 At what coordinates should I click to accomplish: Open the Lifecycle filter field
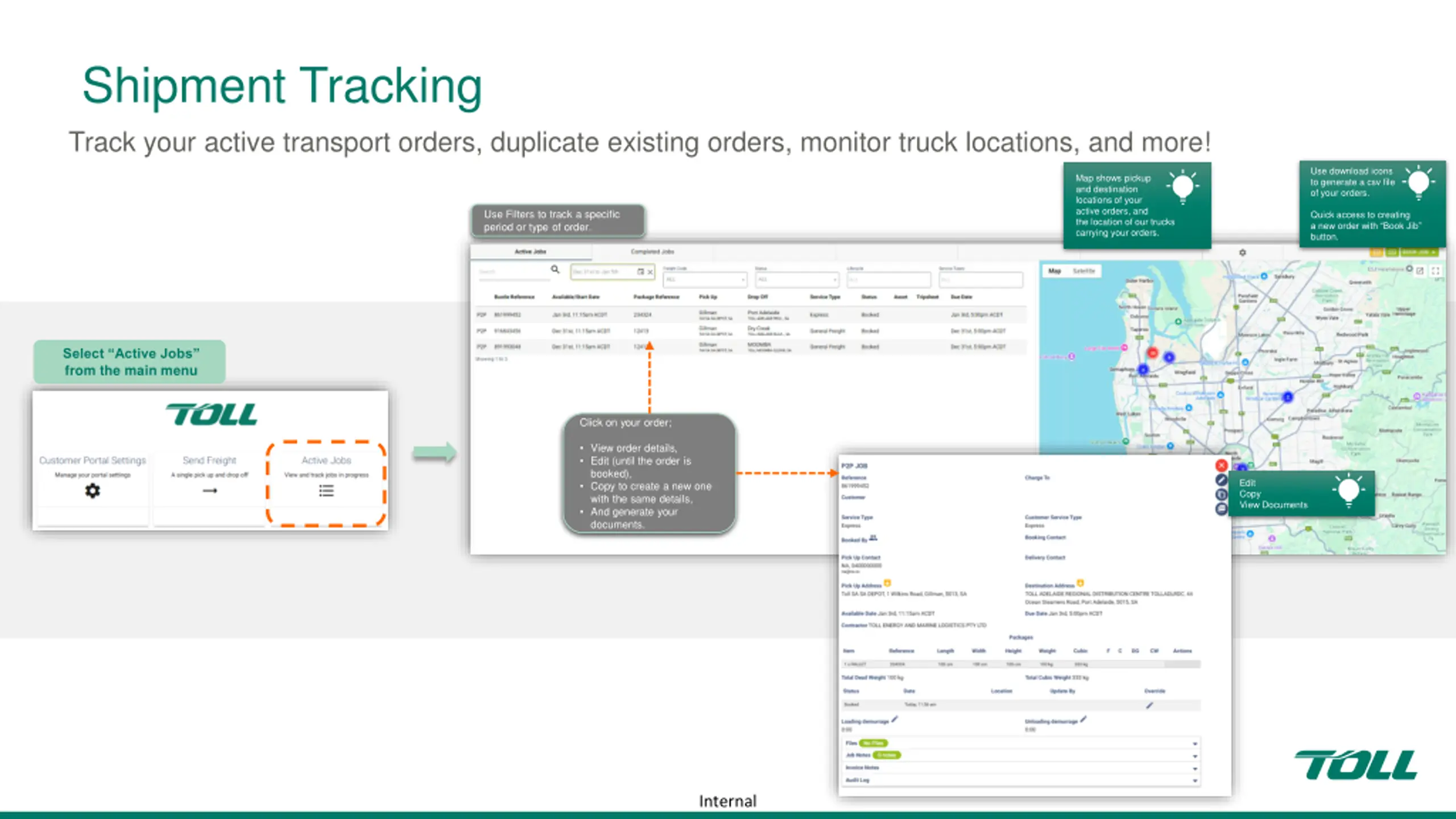click(x=889, y=279)
